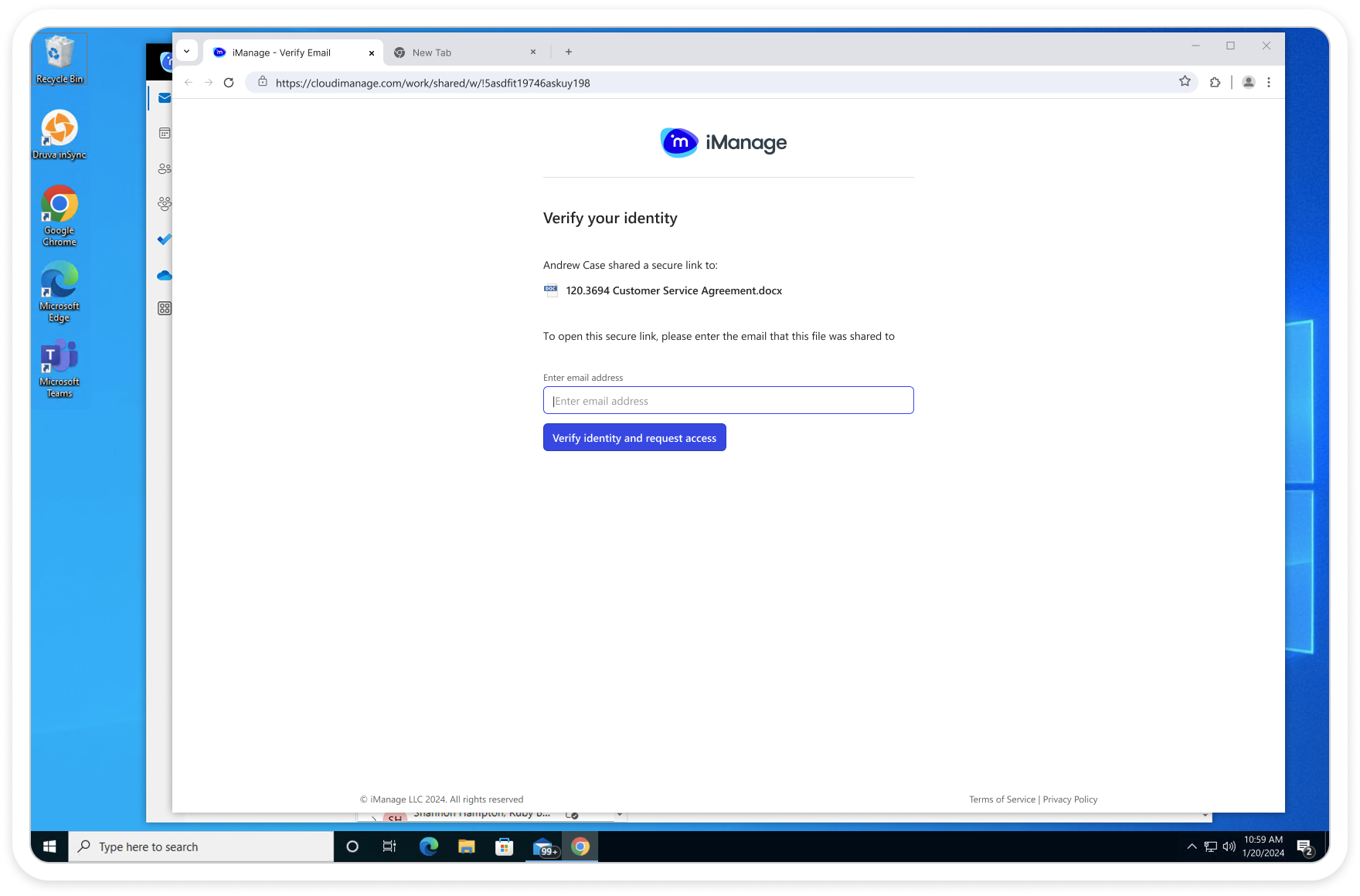Screen dimensions: 1360x896
Task: Bookmark this page with the star icon
Action: pos(1185,82)
